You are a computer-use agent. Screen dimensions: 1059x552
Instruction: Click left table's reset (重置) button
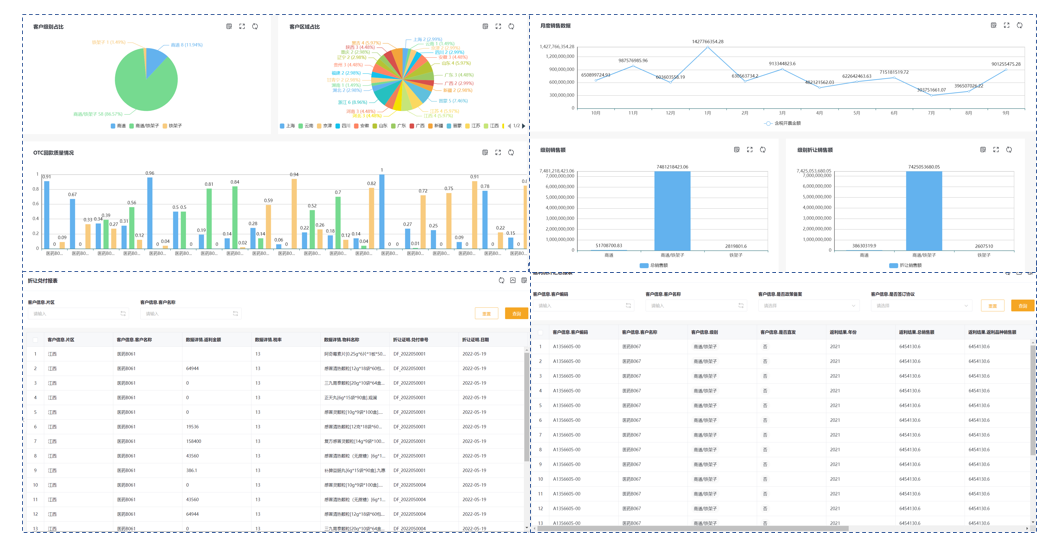tap(486, 313)
